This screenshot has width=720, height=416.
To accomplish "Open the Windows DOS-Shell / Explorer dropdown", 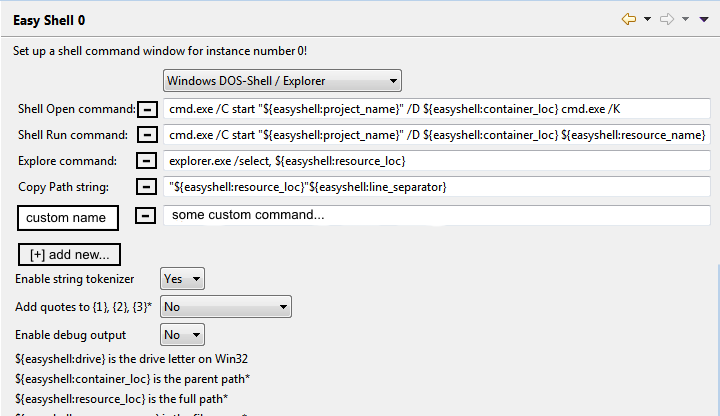I will click(x=282, y=81).
